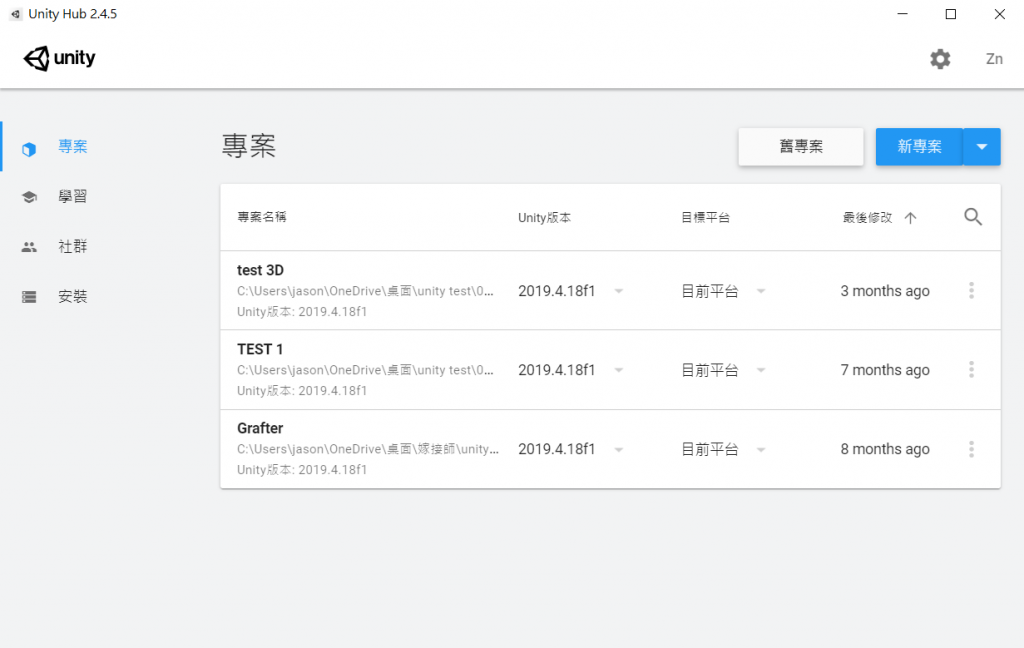
Task: Expand Unity version dropdown for Grafter
Action: coord(618,449)
